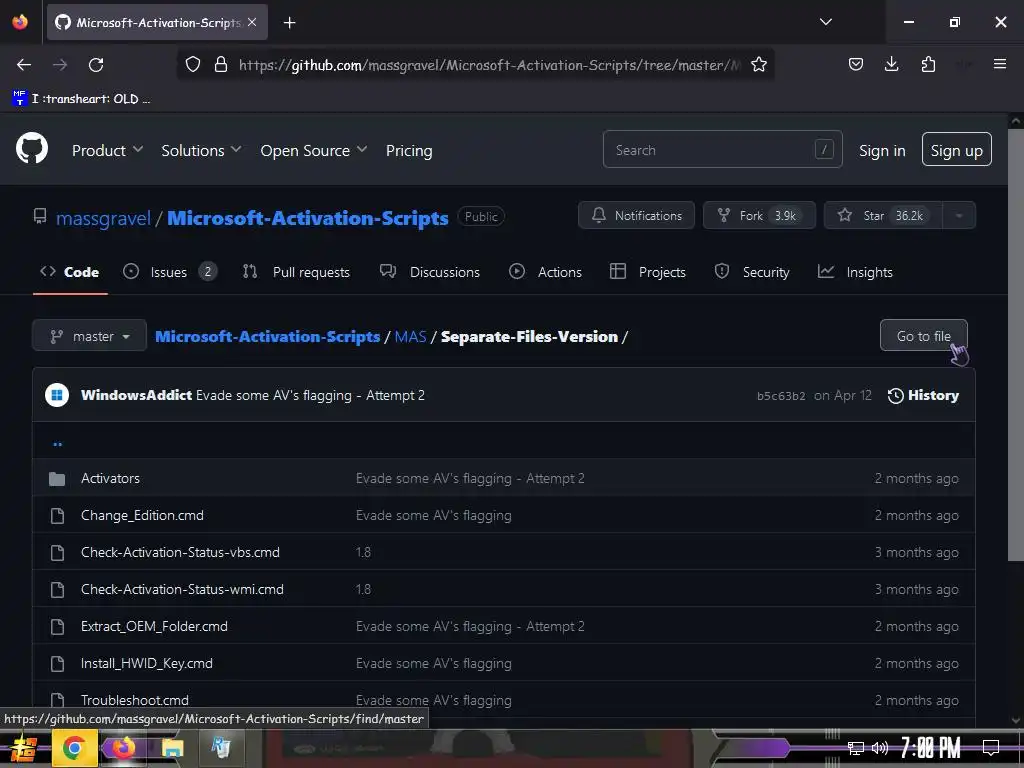The width and height of the screenshot is (1024, 768).
Task: Open the Pricing page
Action: tap(409, 151)
